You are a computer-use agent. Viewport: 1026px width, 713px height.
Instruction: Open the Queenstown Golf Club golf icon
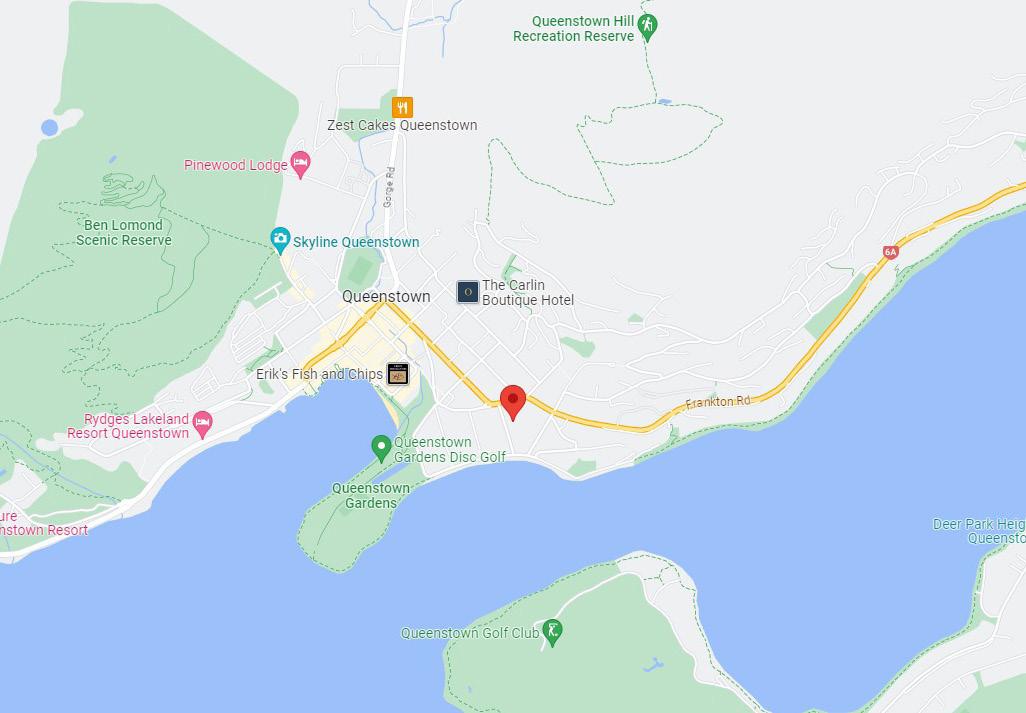(x=552, y=633)
